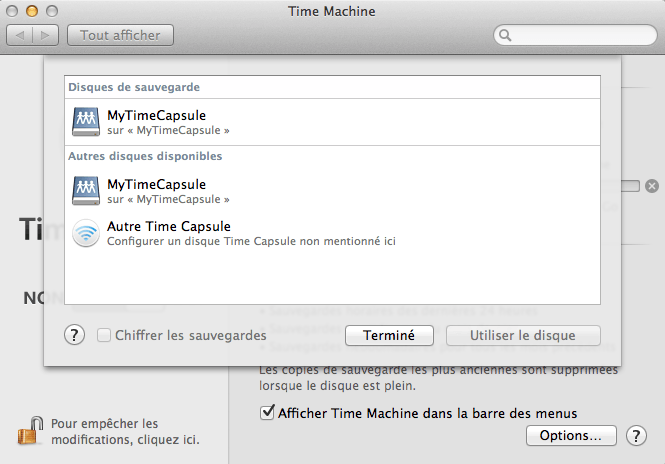The height and width of the screenshot is (464, 665).
Task: Click the 'Autres disques disponibles' section header
Action: (145, 156)
